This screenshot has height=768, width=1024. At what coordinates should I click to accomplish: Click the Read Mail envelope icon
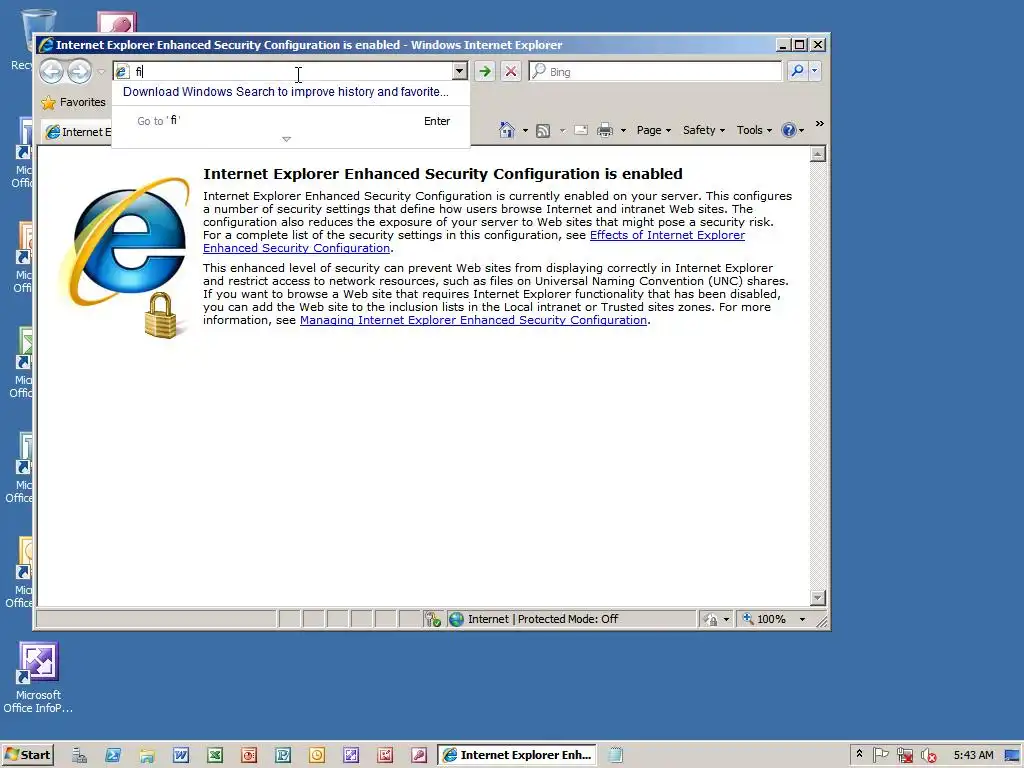tap(581, 130)
